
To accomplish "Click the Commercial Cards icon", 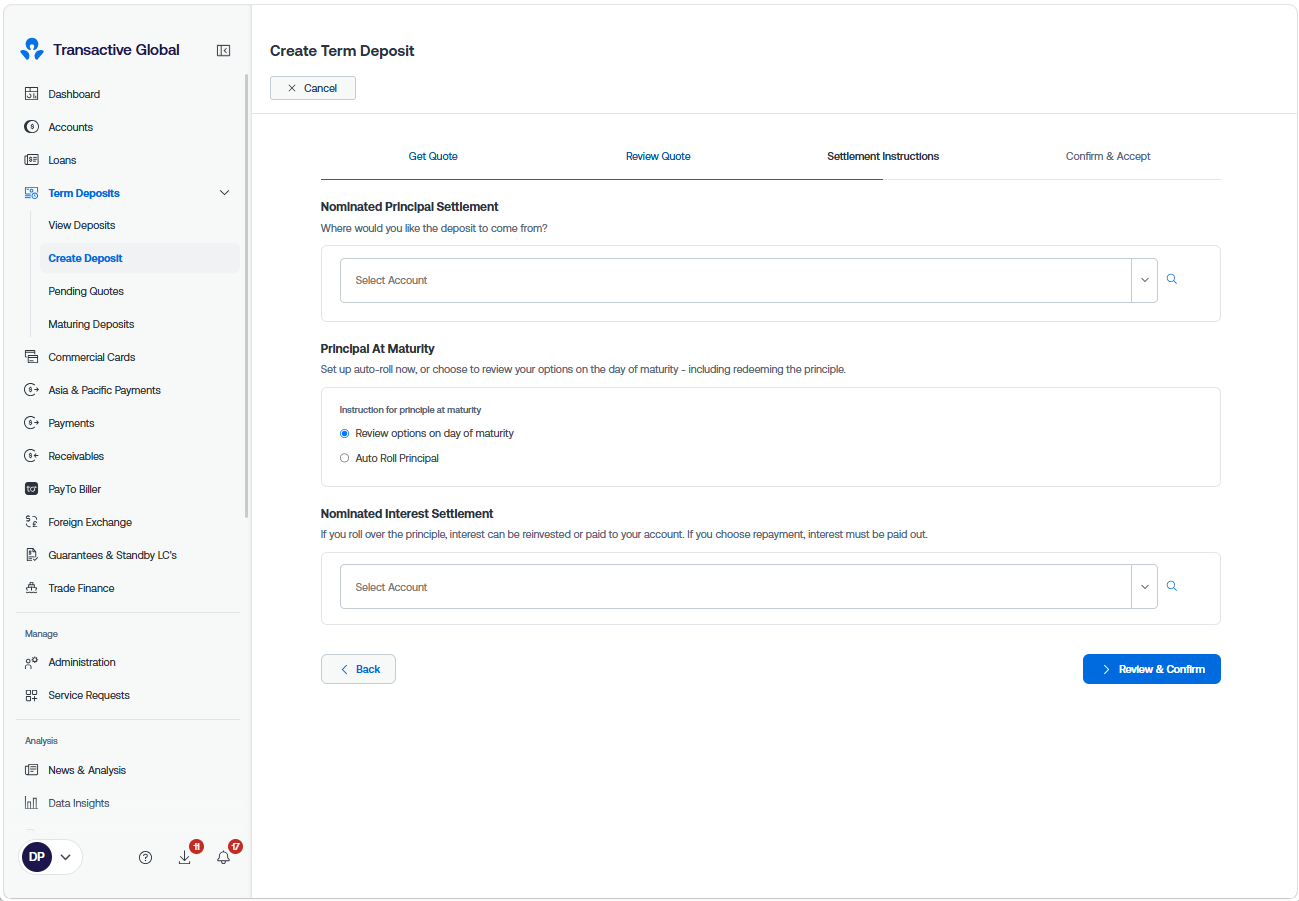I will pos(31,357).
